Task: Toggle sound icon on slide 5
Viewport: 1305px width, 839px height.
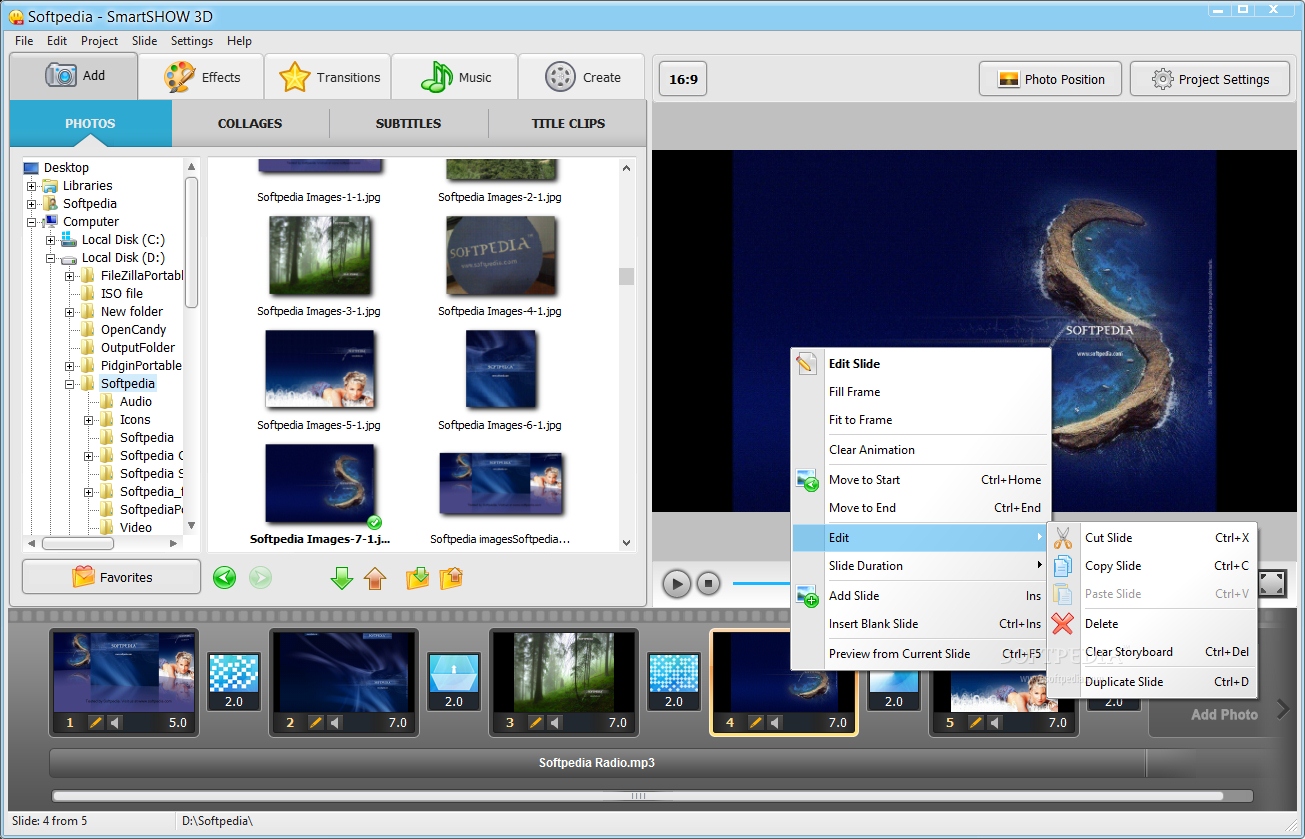Action: (995, 722)
